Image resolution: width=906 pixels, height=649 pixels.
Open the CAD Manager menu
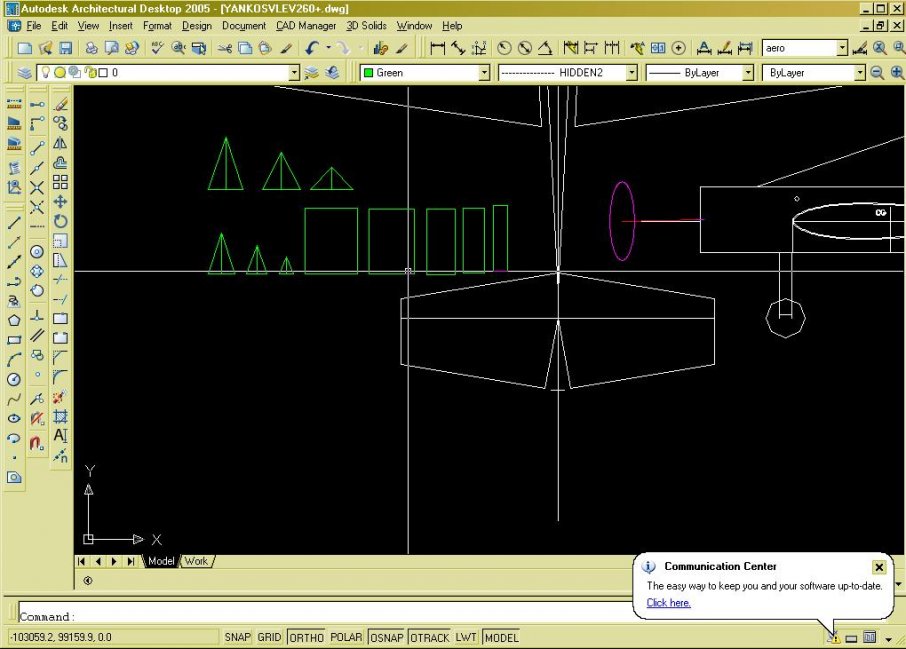[x=306, y=25]
